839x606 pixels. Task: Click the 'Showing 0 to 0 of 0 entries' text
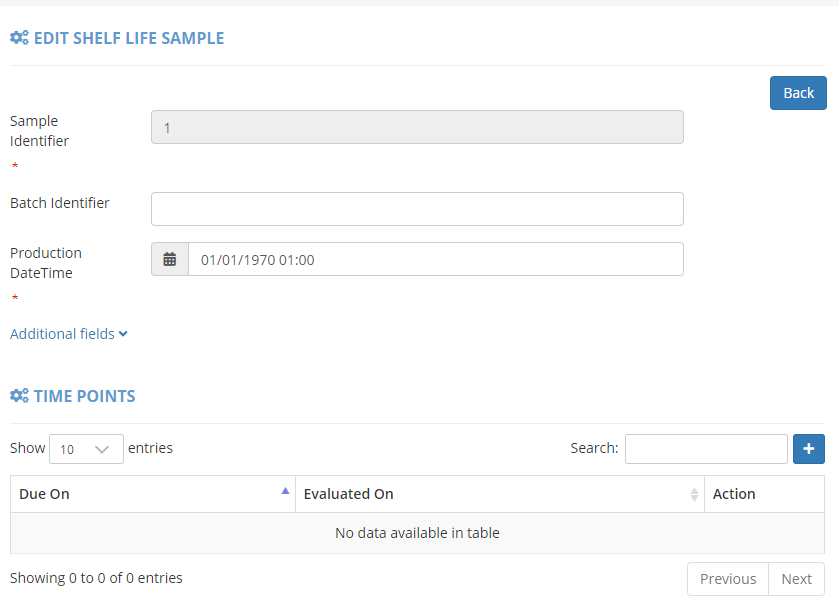point(96,578)
